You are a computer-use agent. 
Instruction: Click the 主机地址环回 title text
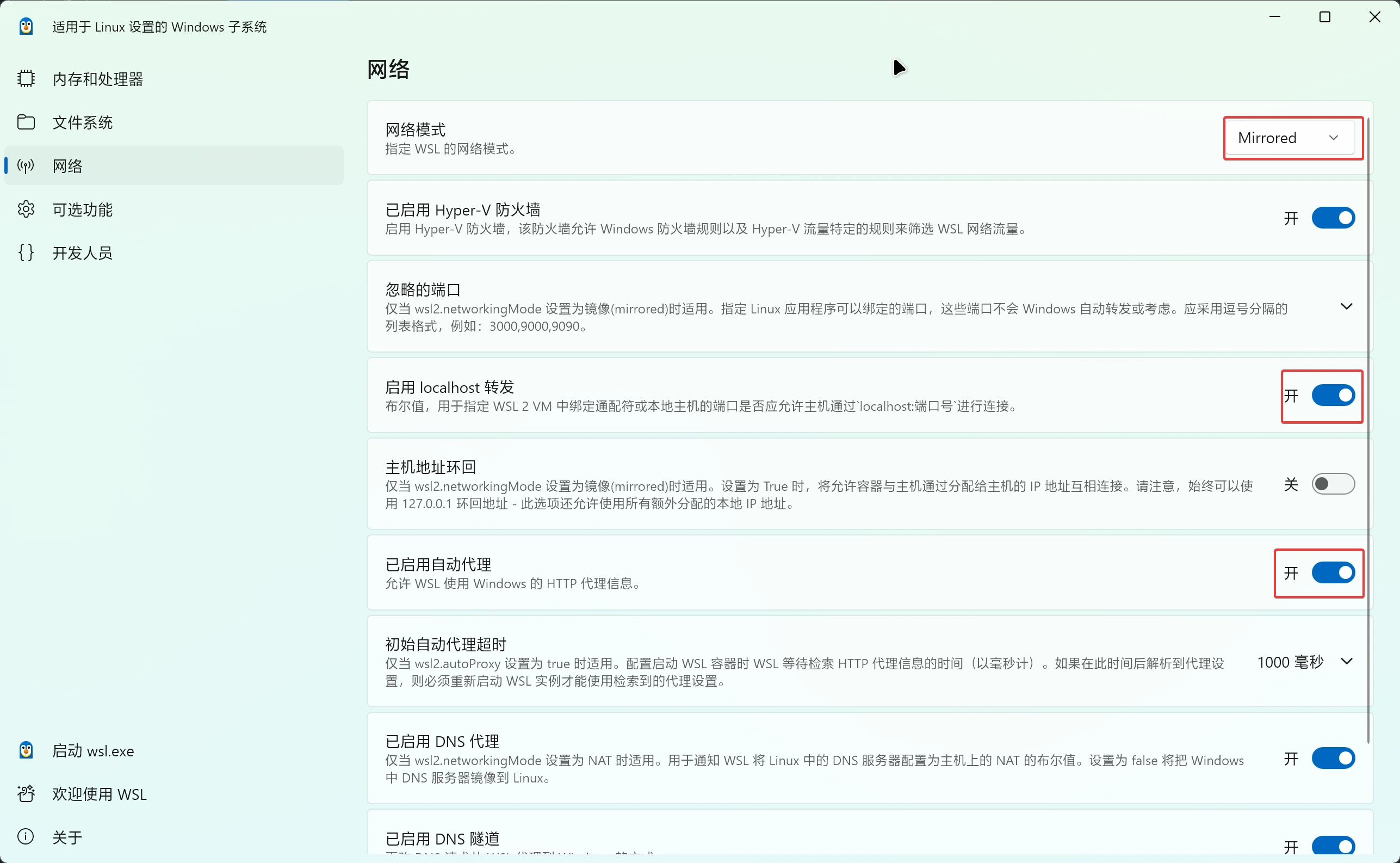(x=431, y=467)
